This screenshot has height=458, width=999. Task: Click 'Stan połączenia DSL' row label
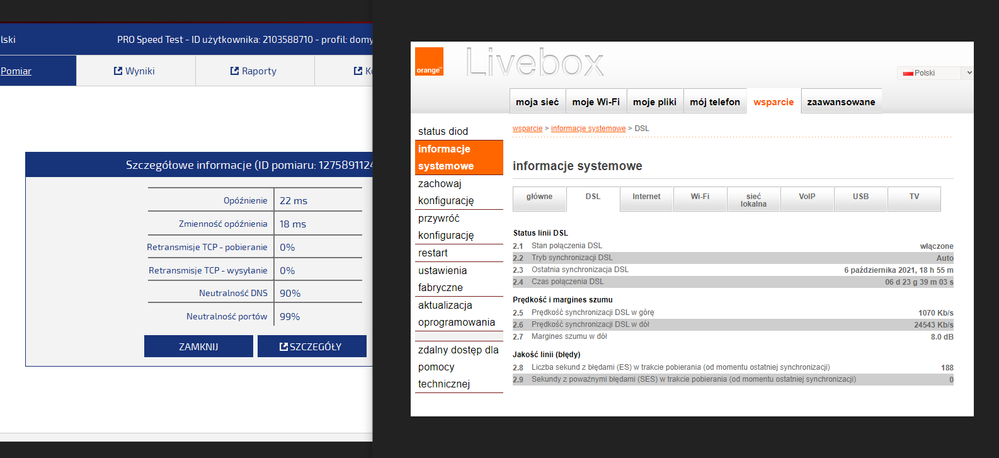[566, 246]
